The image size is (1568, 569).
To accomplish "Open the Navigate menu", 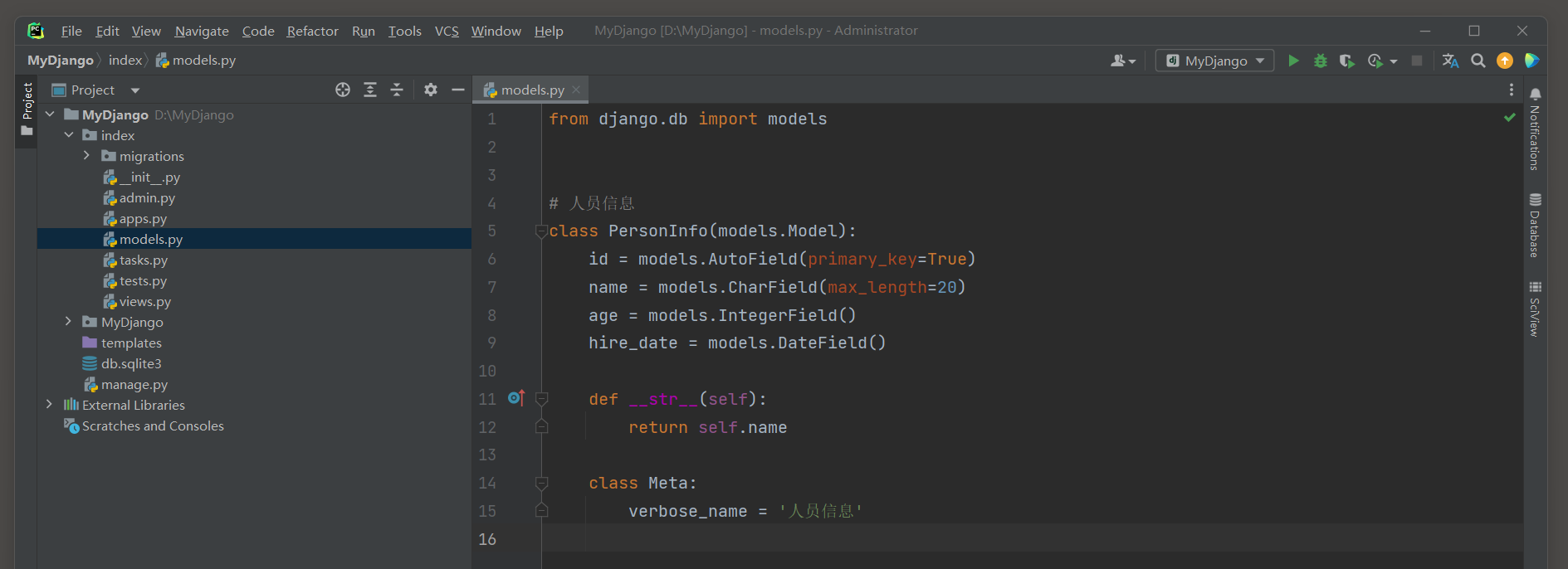I will point(202,31).
